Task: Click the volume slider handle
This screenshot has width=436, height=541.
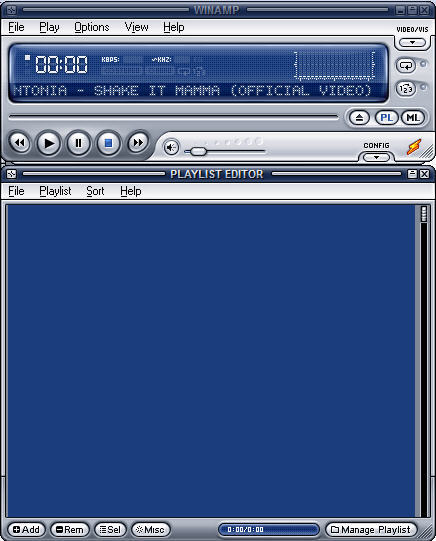Action: 198,151
